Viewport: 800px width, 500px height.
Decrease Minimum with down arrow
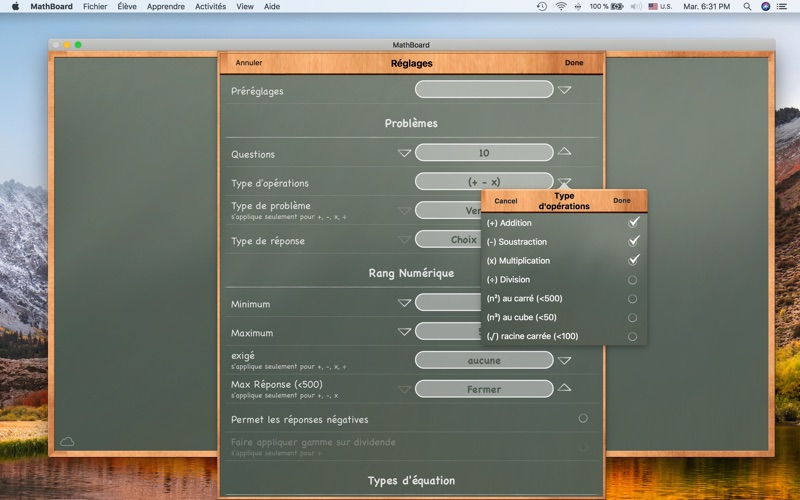coord(404,303)
